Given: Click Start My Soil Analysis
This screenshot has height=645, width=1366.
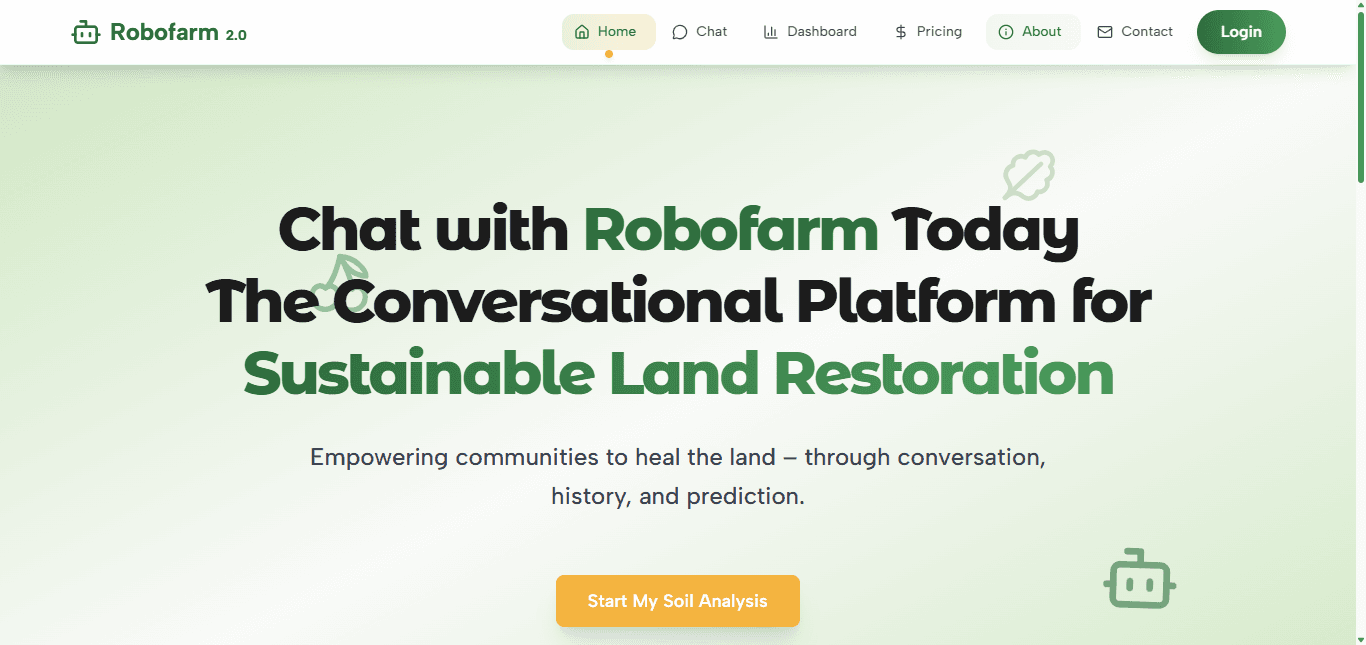Looking at the screenshot, I should pos(677,601).
